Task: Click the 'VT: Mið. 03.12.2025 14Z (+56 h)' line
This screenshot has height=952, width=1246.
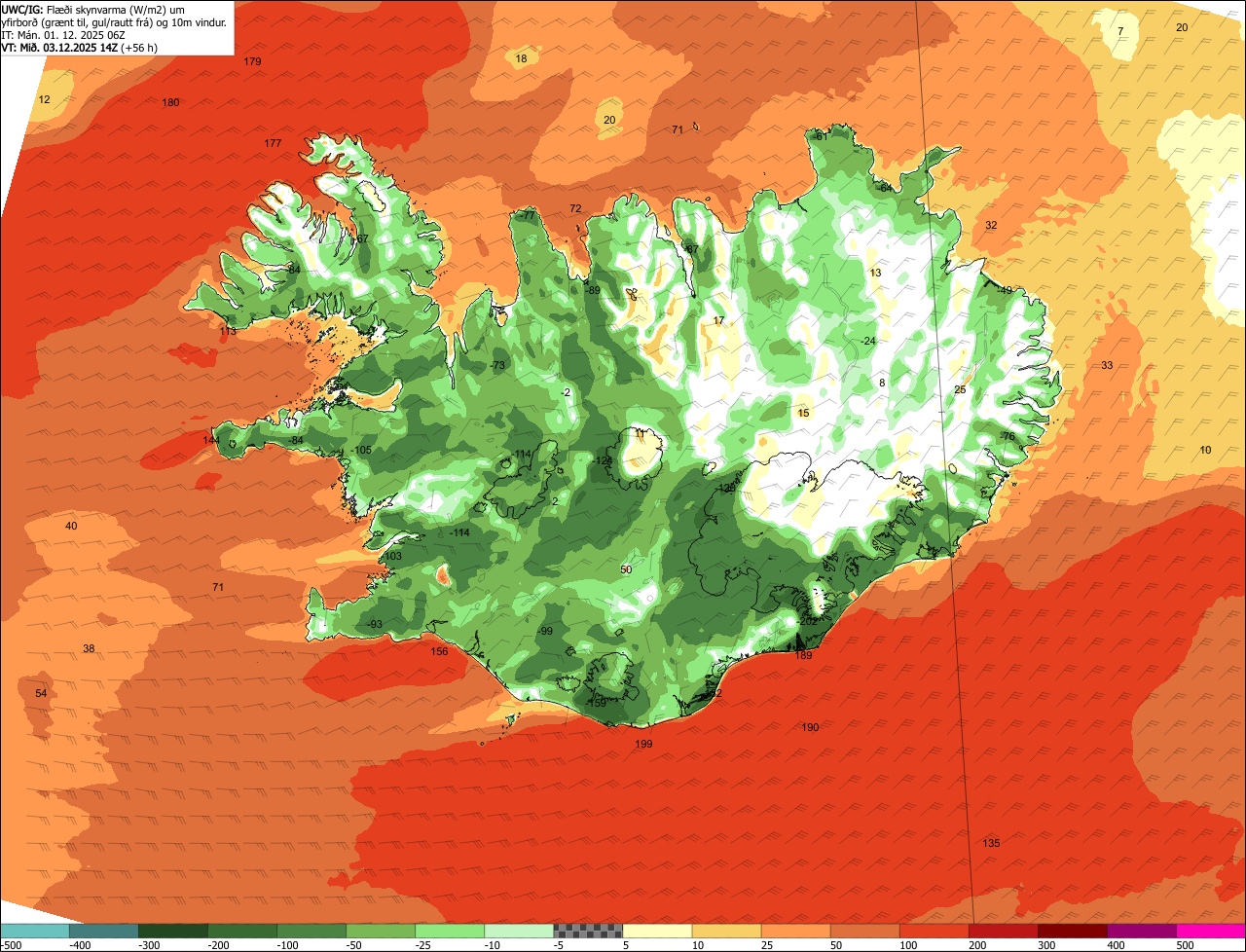Action: click(x=80, y=47)
